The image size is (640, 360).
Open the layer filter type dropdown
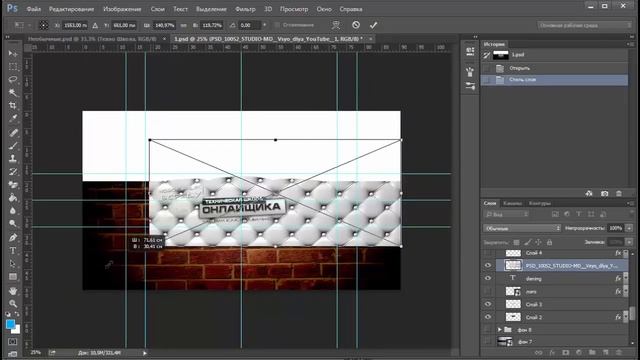[506, 214]
